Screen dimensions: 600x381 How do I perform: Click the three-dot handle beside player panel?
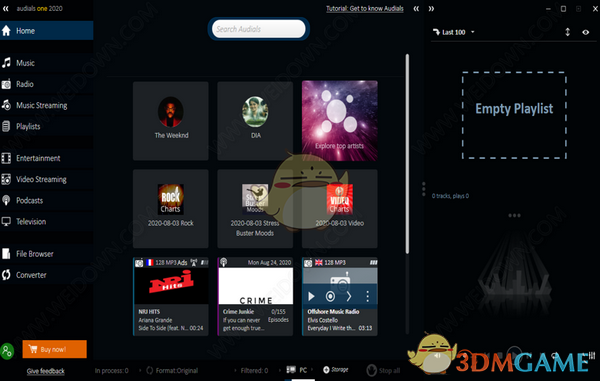424,189
